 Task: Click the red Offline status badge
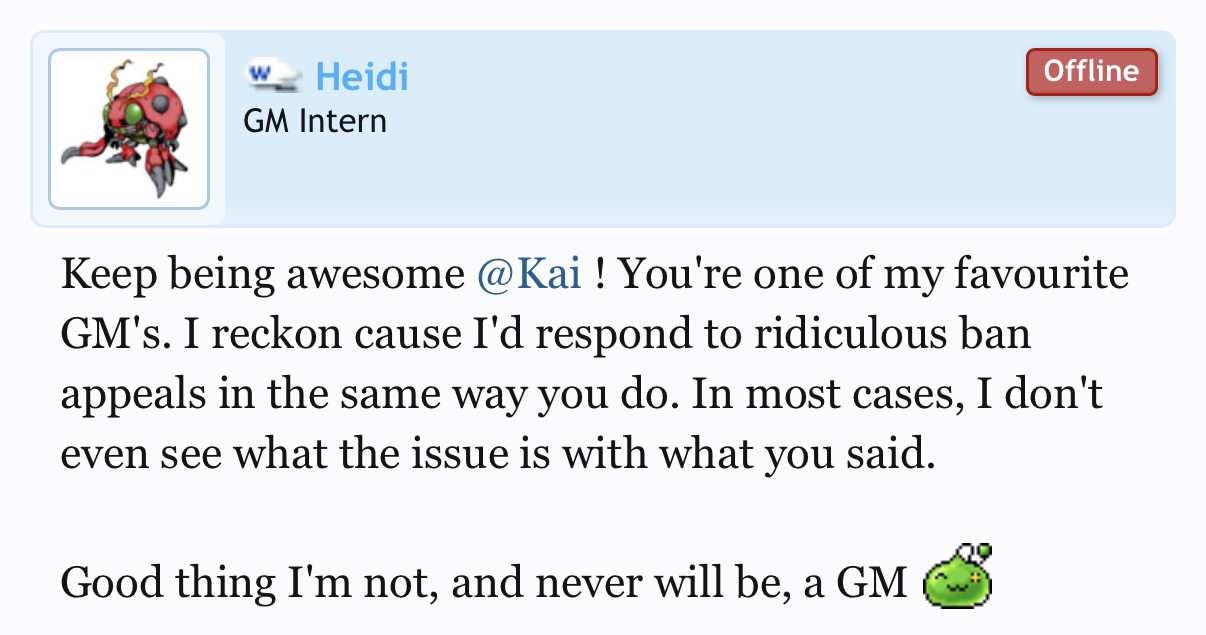[1091, 72]
